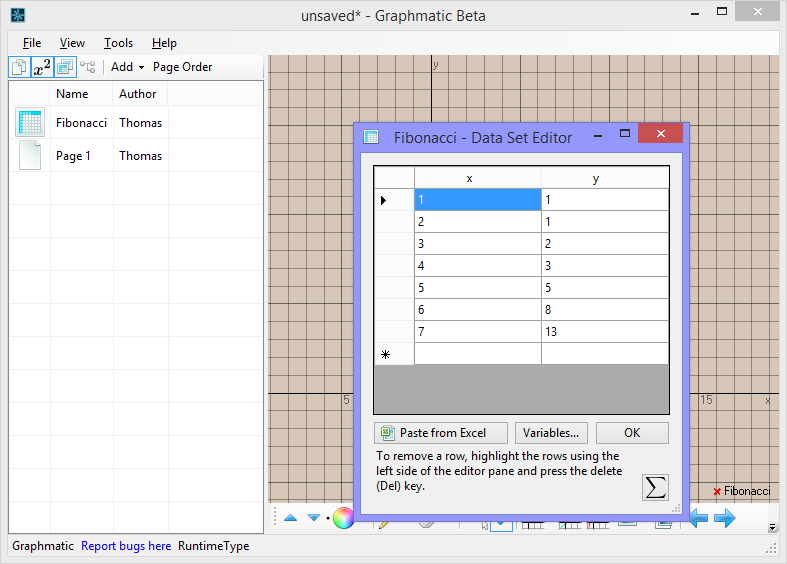Select the Fibonacci name in the list
The height and width of the screenshot is (564, 787).
[81, 123]
